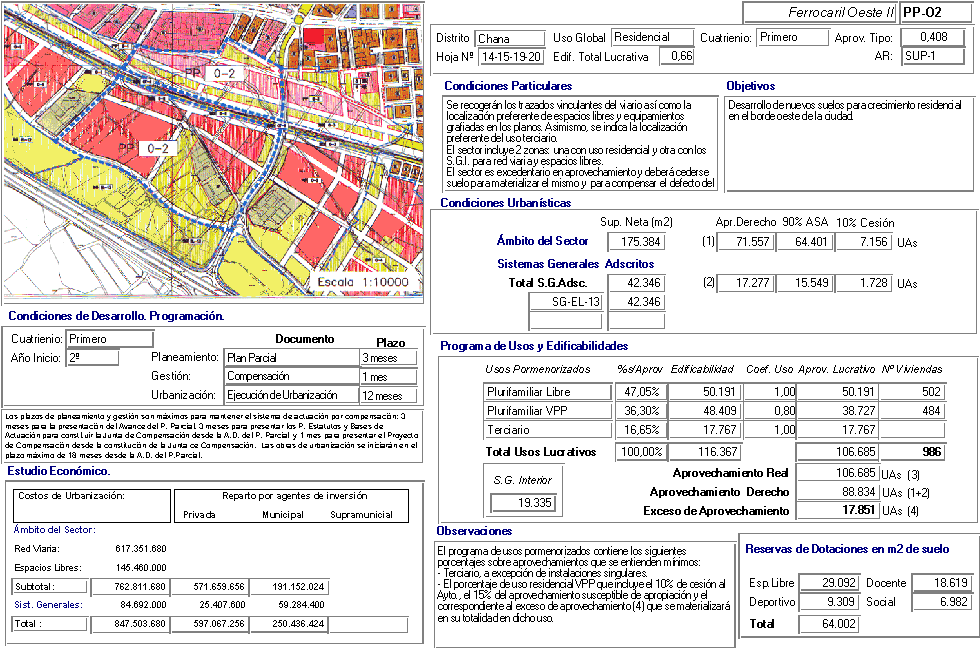Select the Ferrocaril Oeste II title field

pyautogui.click(x=819, y=13)
